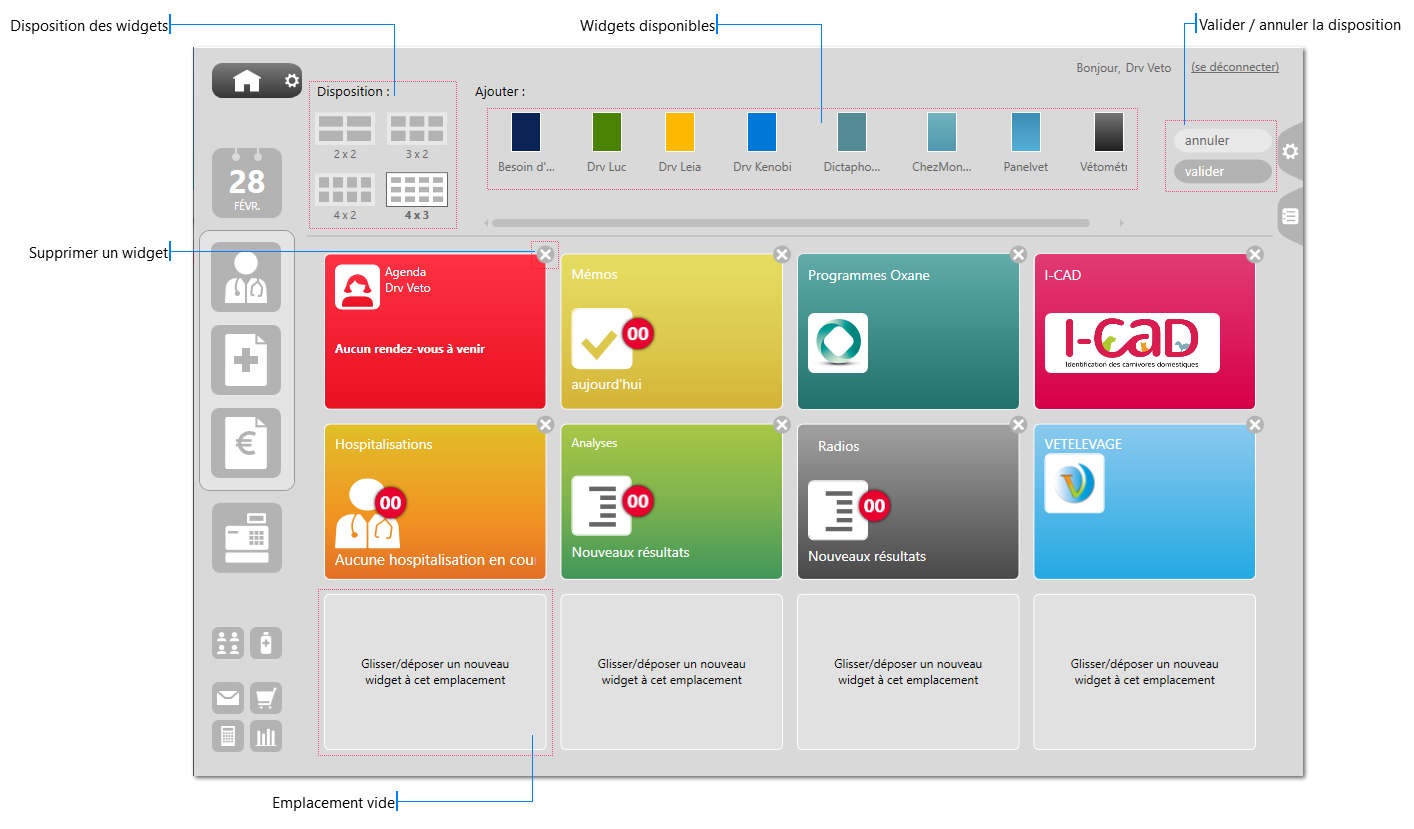Remove the Agenda Drv Veto widget

tap(545, 255)
